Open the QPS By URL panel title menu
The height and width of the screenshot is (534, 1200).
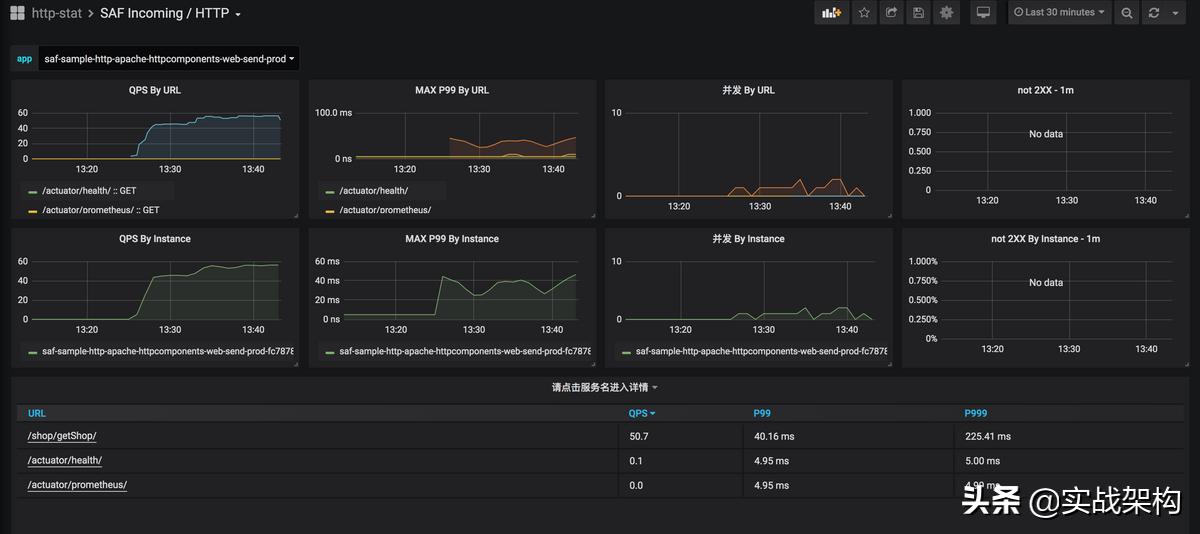click(155, 90)
